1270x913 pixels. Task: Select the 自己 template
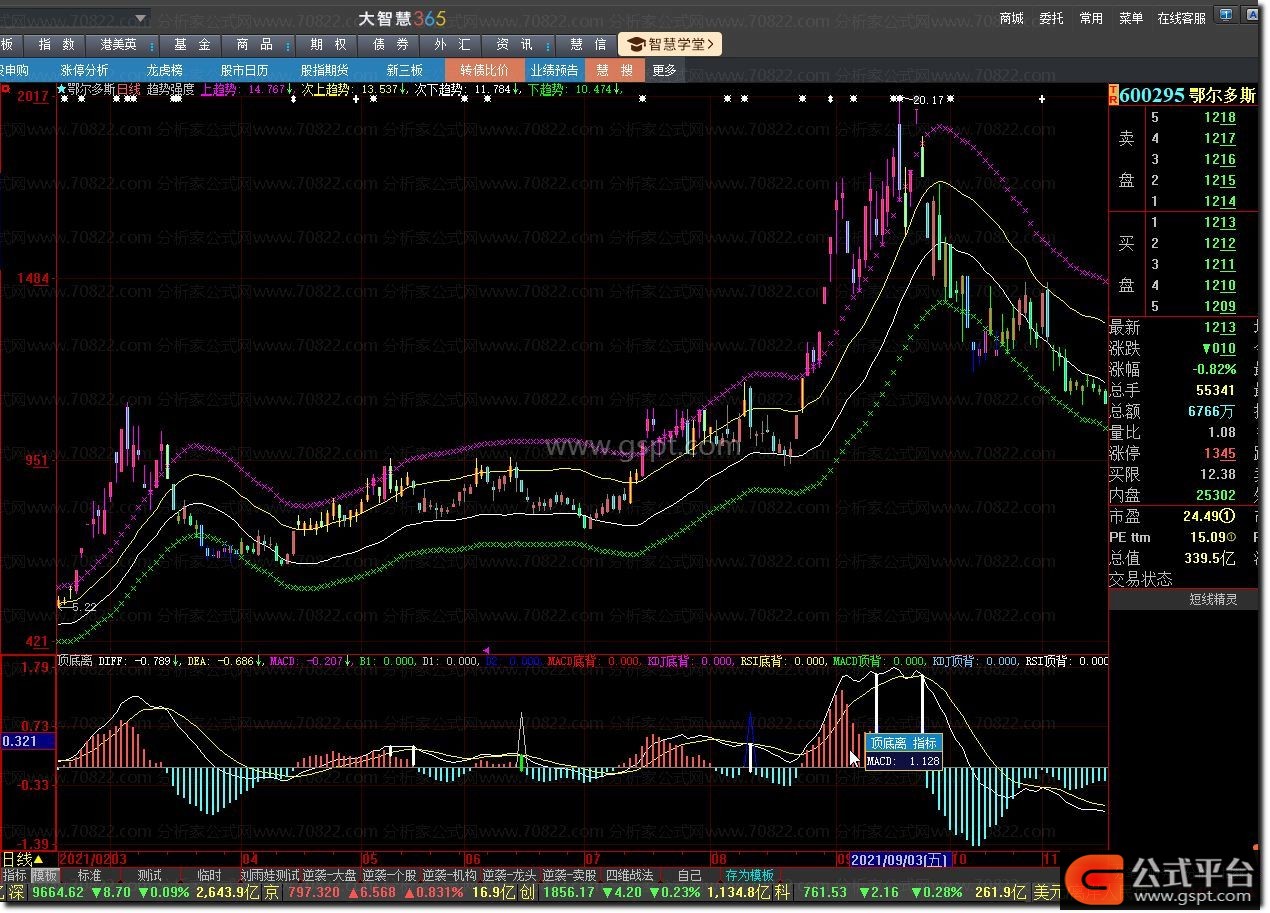point(689,875)
